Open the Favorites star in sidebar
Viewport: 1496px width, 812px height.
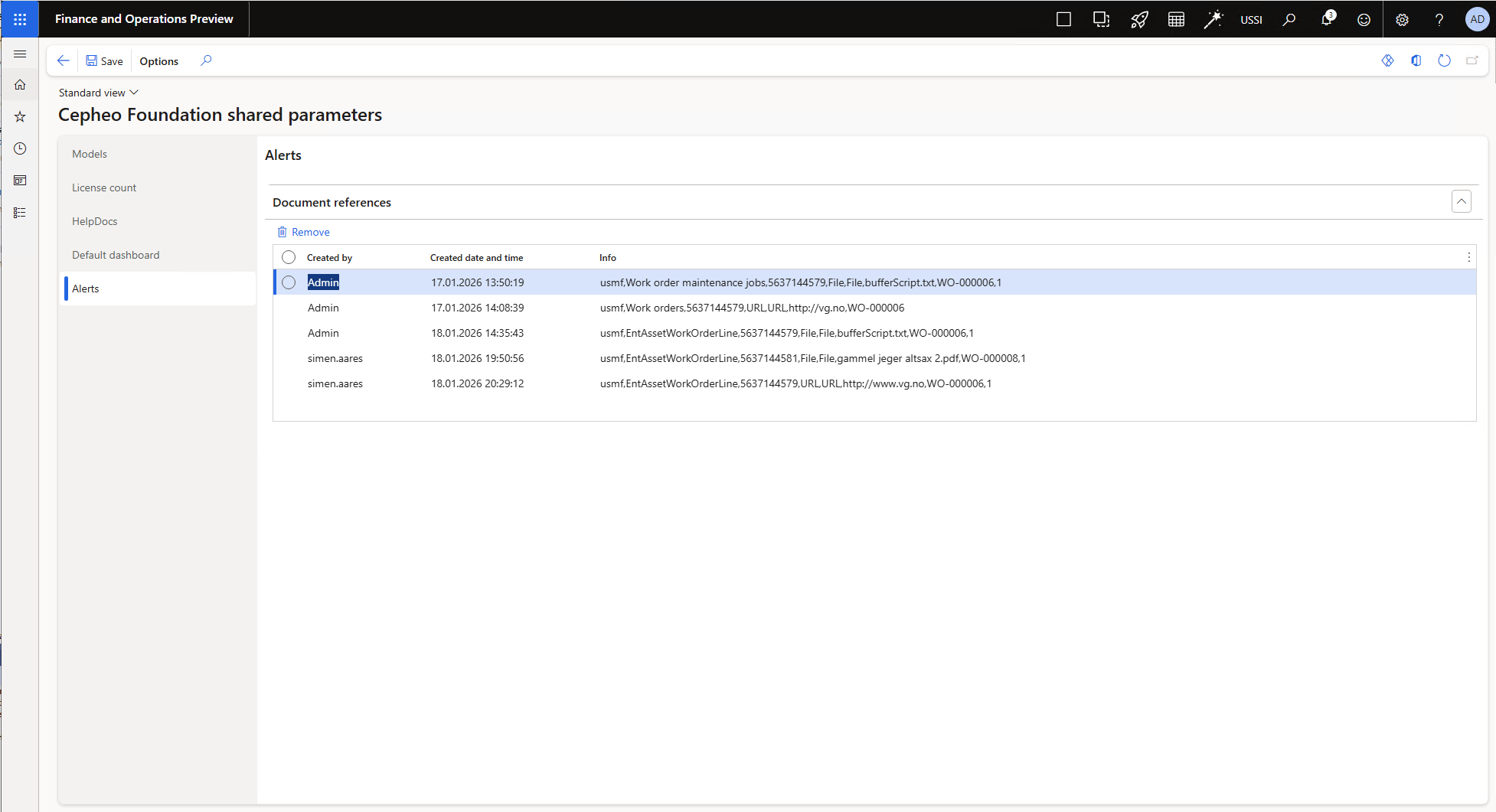[x=20, y=116]
